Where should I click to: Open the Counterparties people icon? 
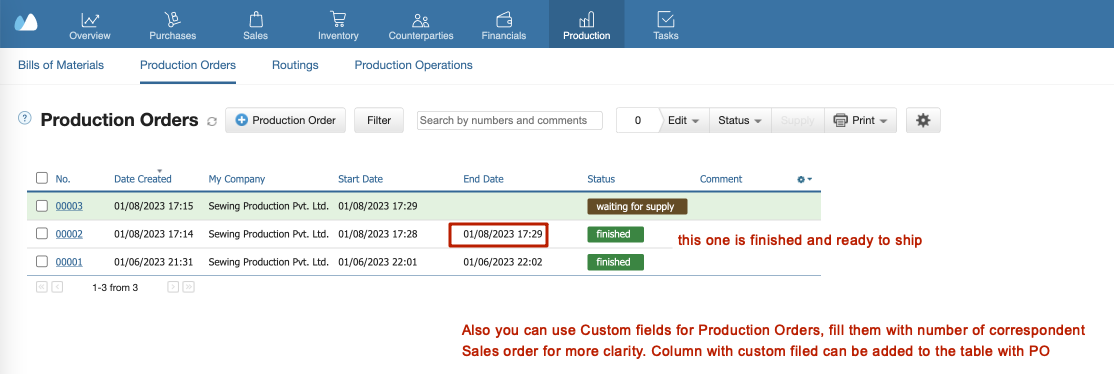(421, 20)
